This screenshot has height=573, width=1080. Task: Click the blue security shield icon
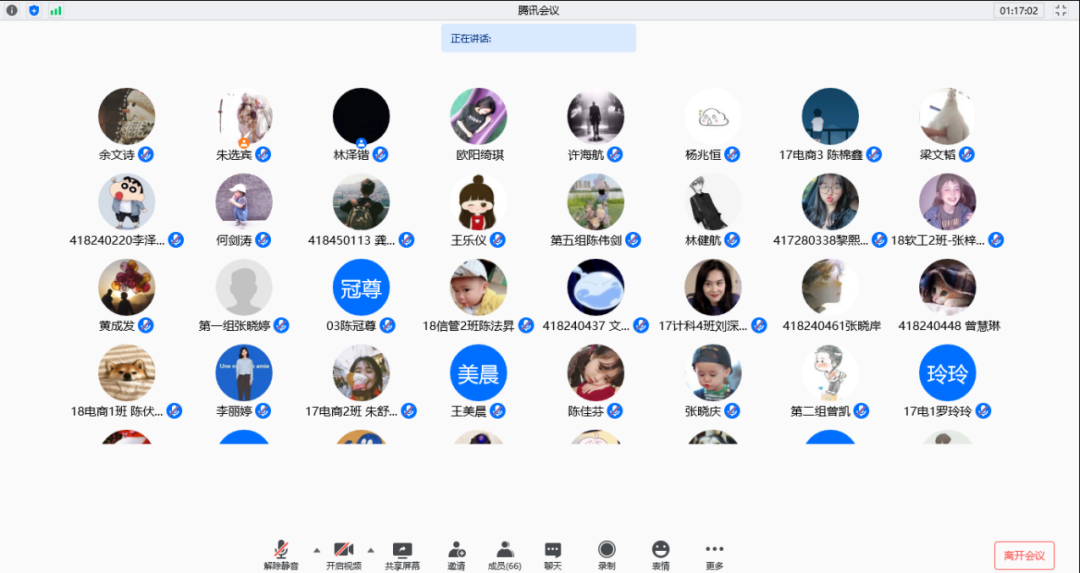34,10
